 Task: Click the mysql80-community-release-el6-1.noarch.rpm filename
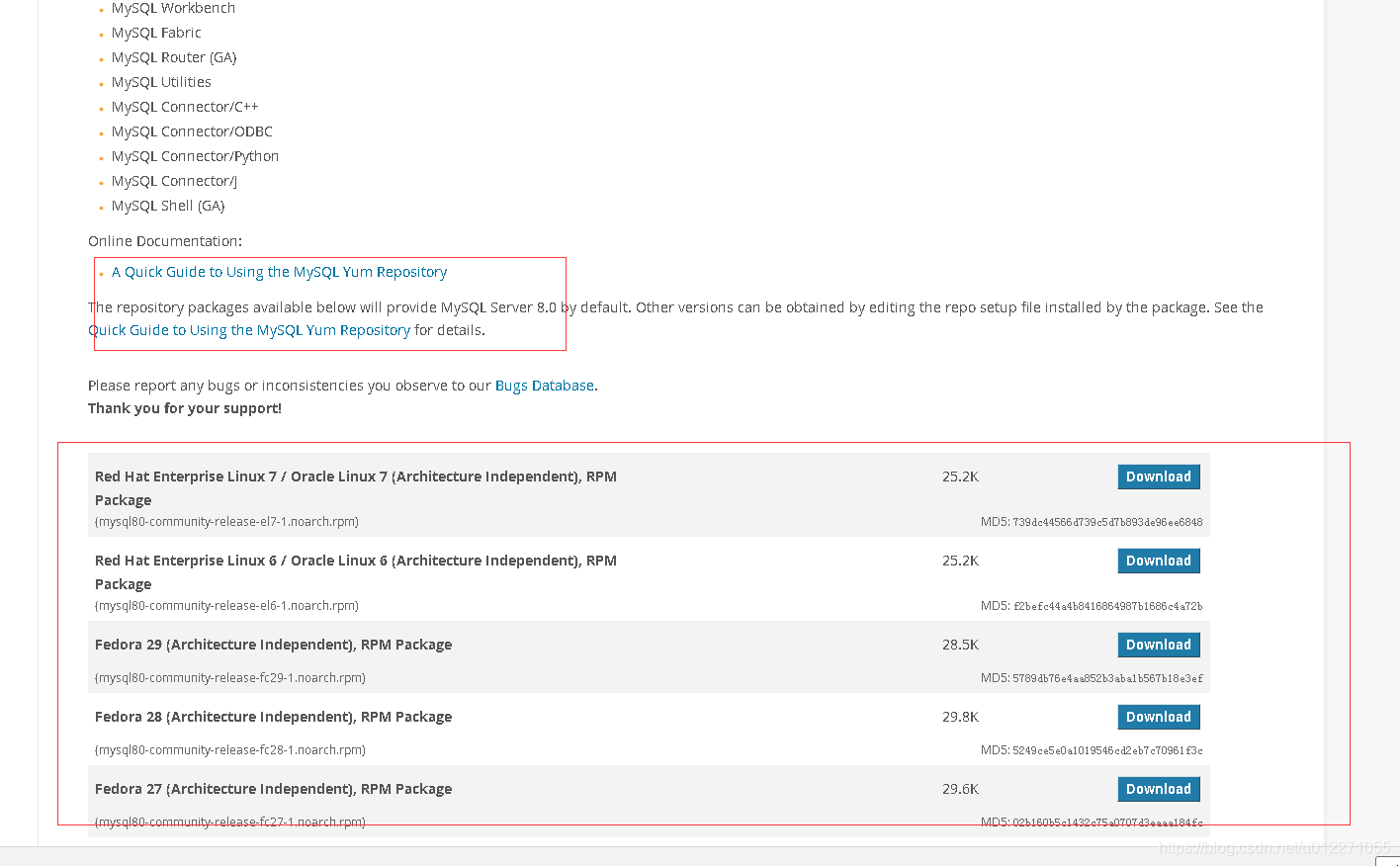click(x=226, y=605)
